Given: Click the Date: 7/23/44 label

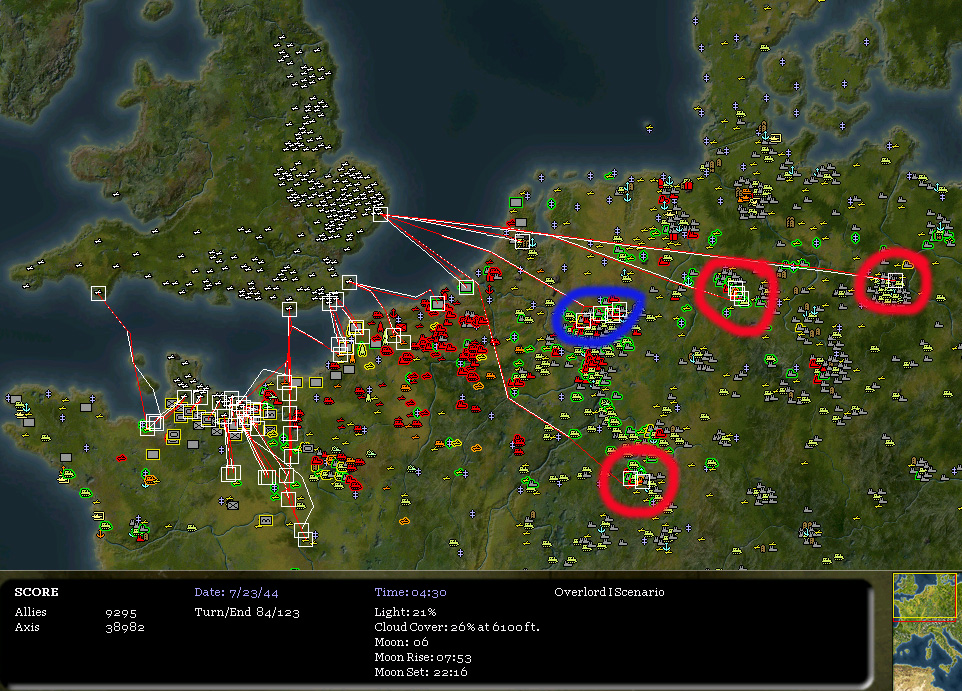Looking at the screenshot, I should (x=236, y=593).
